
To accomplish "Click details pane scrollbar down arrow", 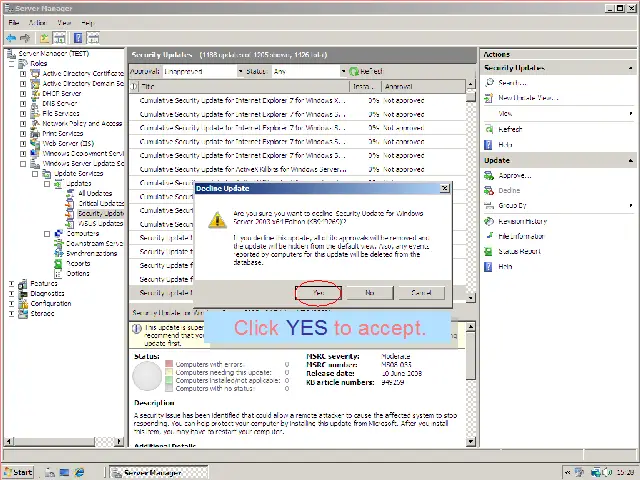I will [x=471, y=441].
